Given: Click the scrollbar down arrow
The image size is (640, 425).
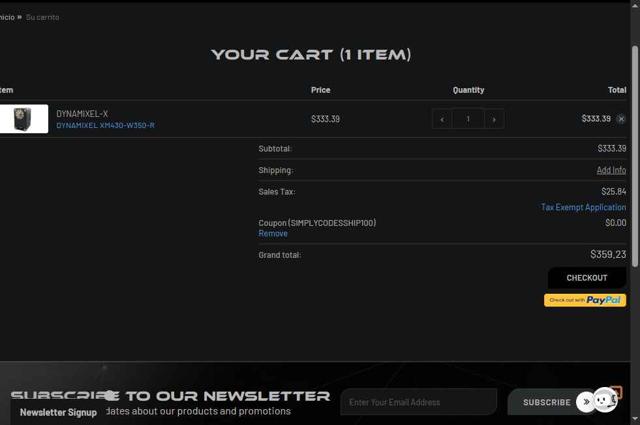Looking at the screenshot, I should 635,420.
